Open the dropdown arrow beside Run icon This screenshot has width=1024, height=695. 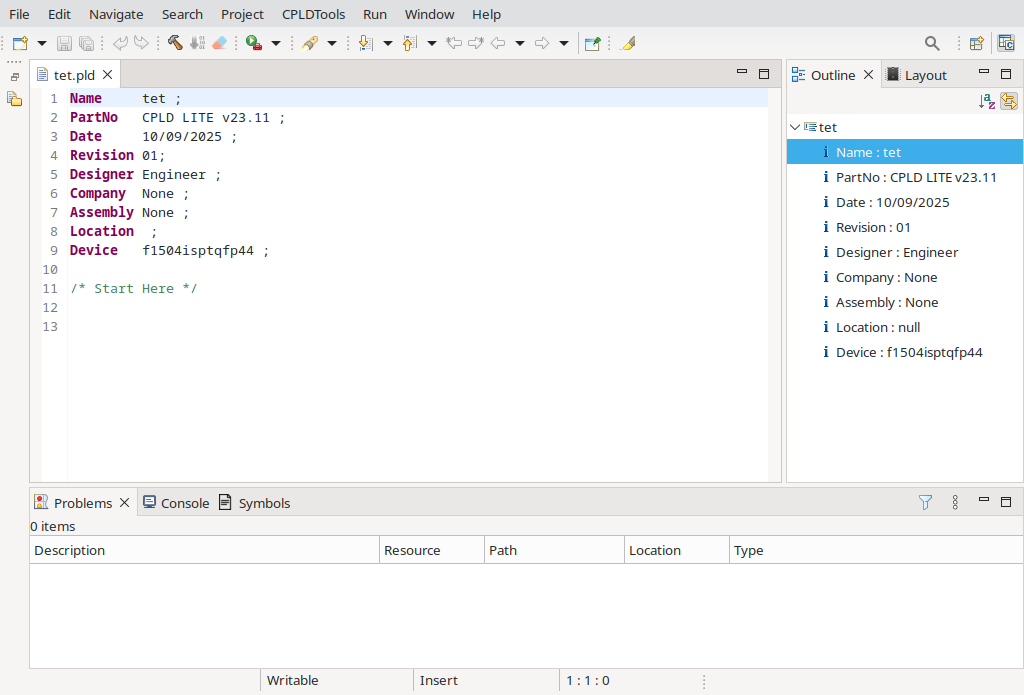pos(276,43)
